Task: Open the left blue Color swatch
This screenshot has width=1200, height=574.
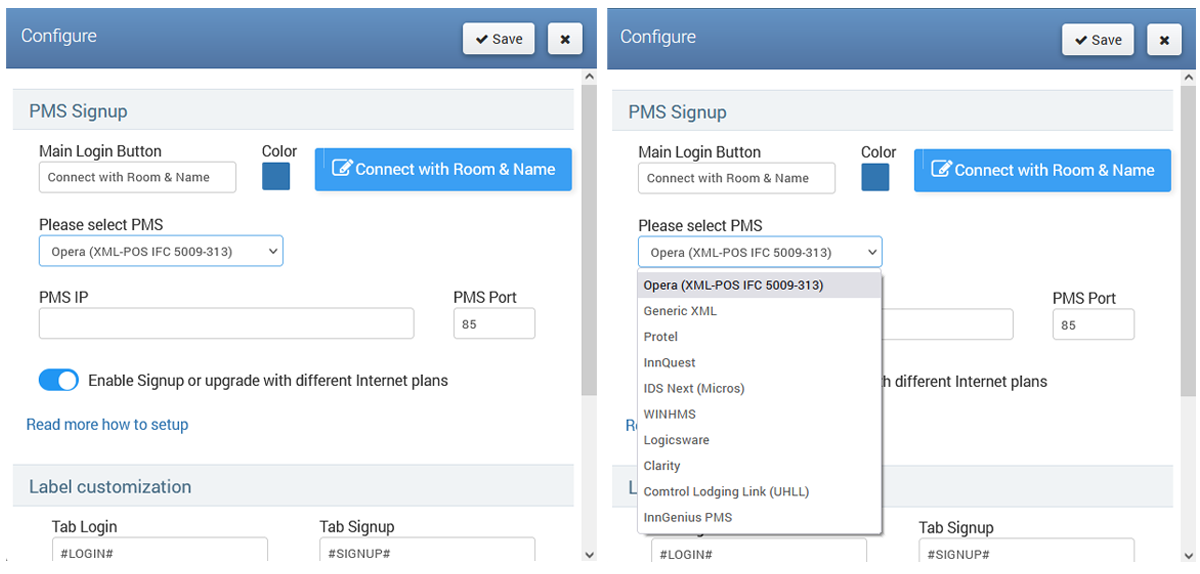Action: click(276, 176)
